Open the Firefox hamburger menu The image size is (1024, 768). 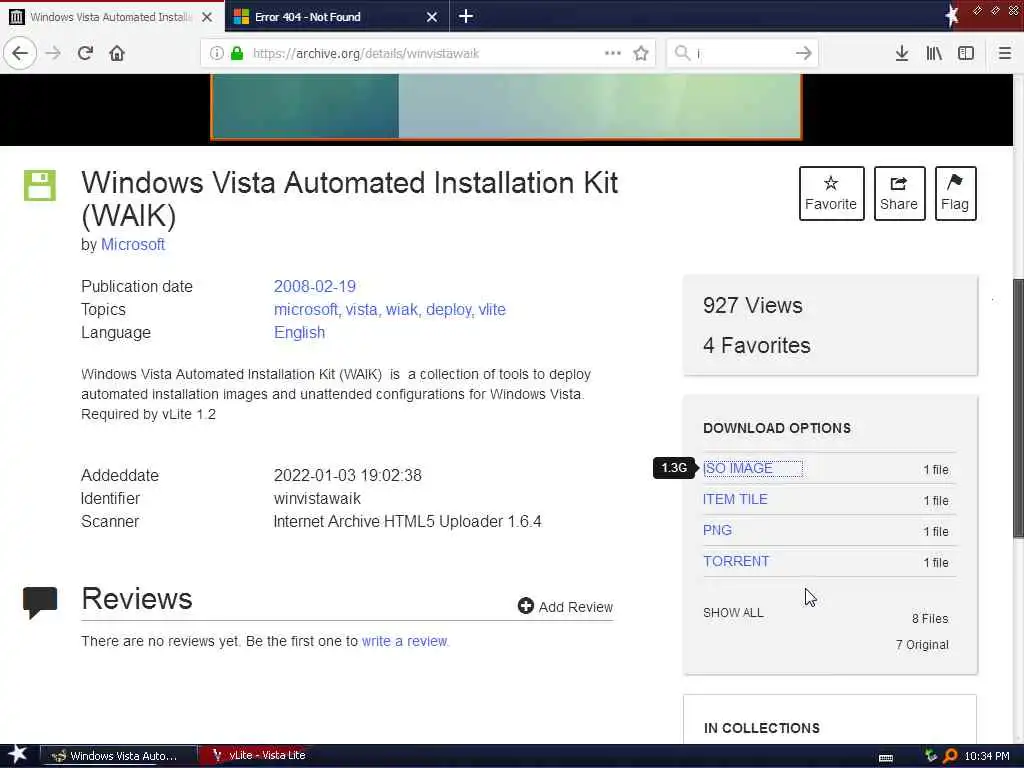[x=1004, y=53]
